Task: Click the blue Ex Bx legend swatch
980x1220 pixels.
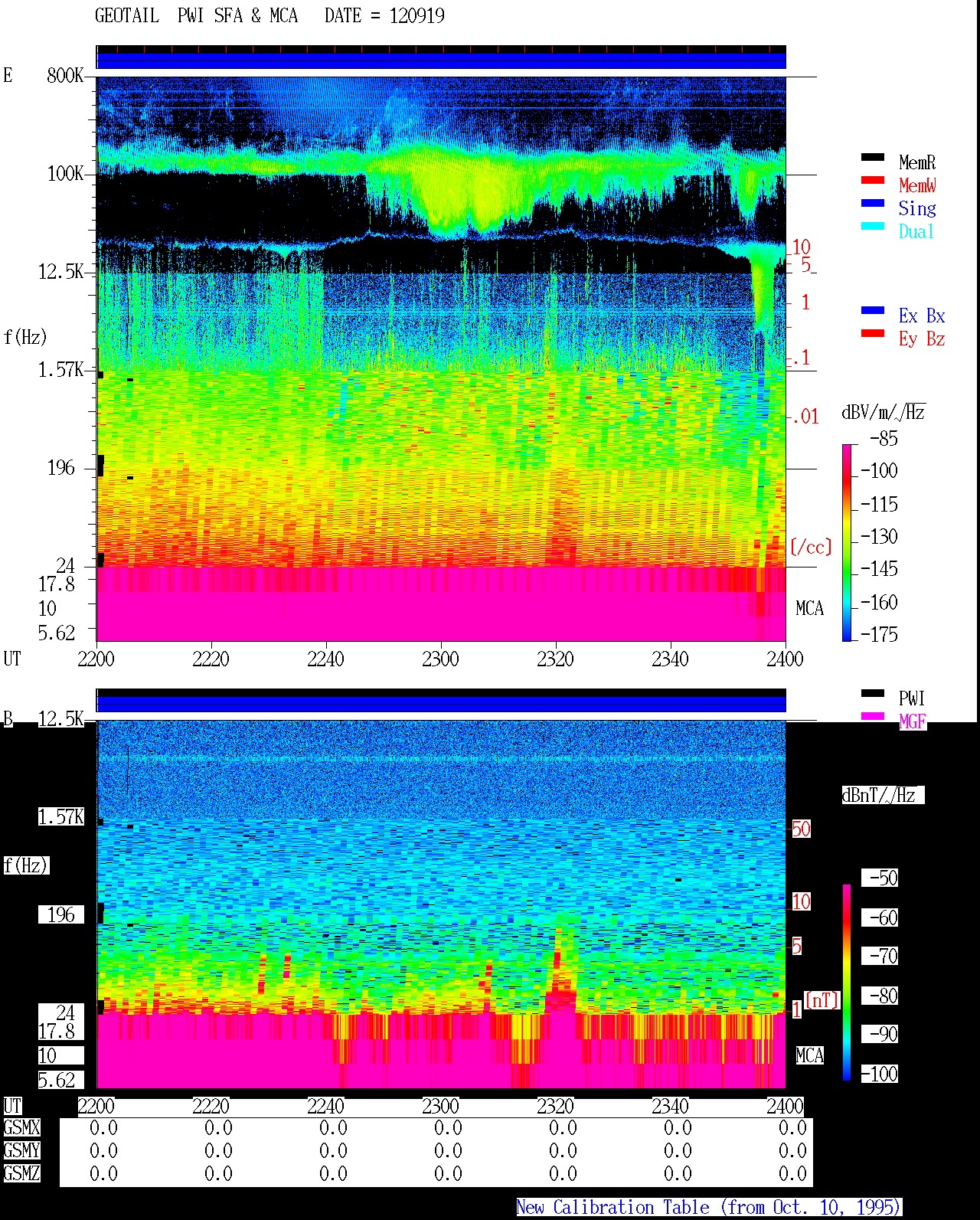Action: 873,311
